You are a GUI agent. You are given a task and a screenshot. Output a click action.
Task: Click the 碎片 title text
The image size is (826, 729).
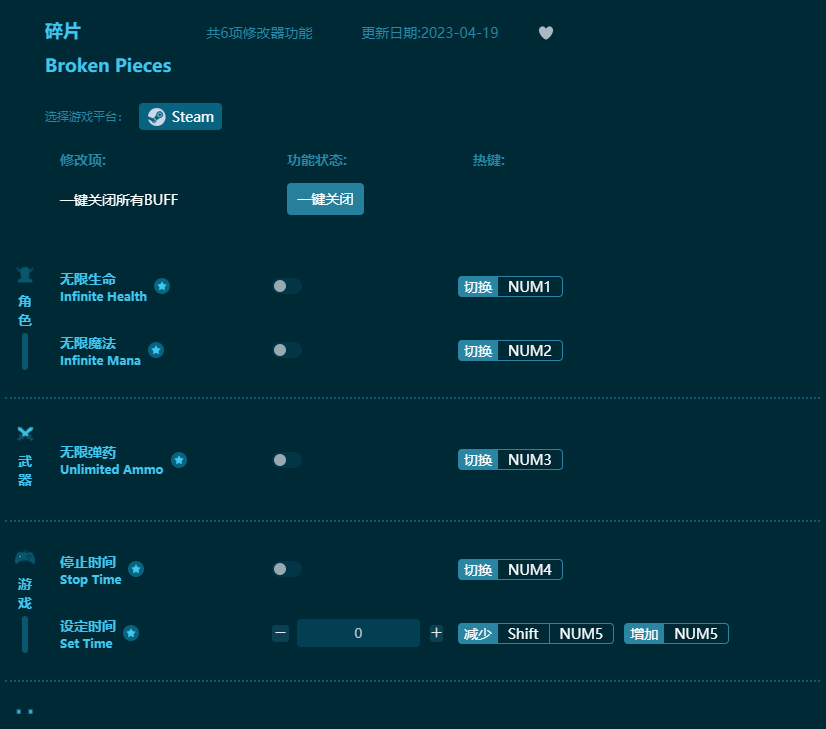63,31
